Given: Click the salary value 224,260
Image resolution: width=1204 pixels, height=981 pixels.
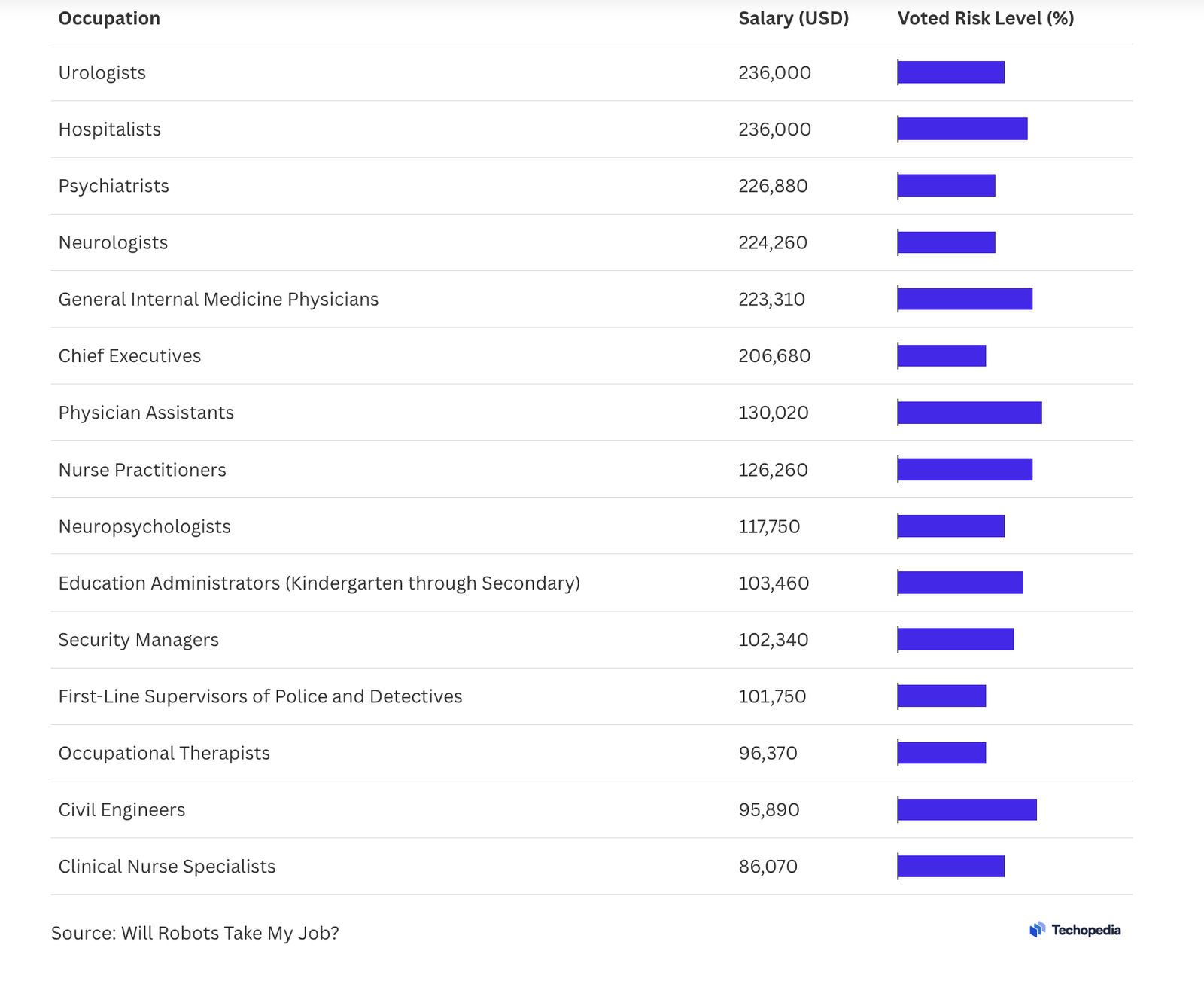Looking at the screenshot, I should pos(773,242).
